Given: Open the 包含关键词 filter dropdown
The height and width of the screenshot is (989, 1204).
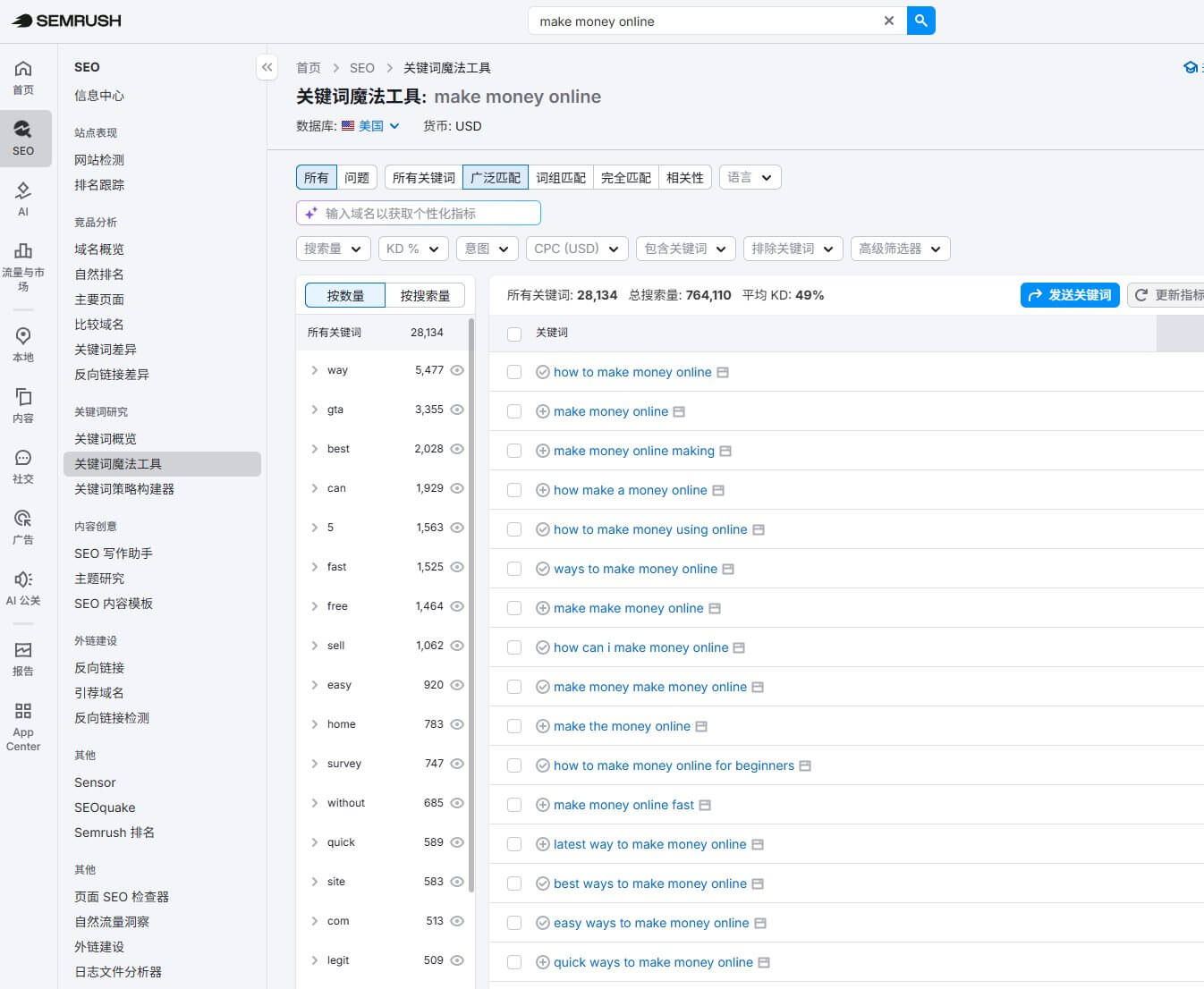Looking at the screenshot, I should pos(685,249).
